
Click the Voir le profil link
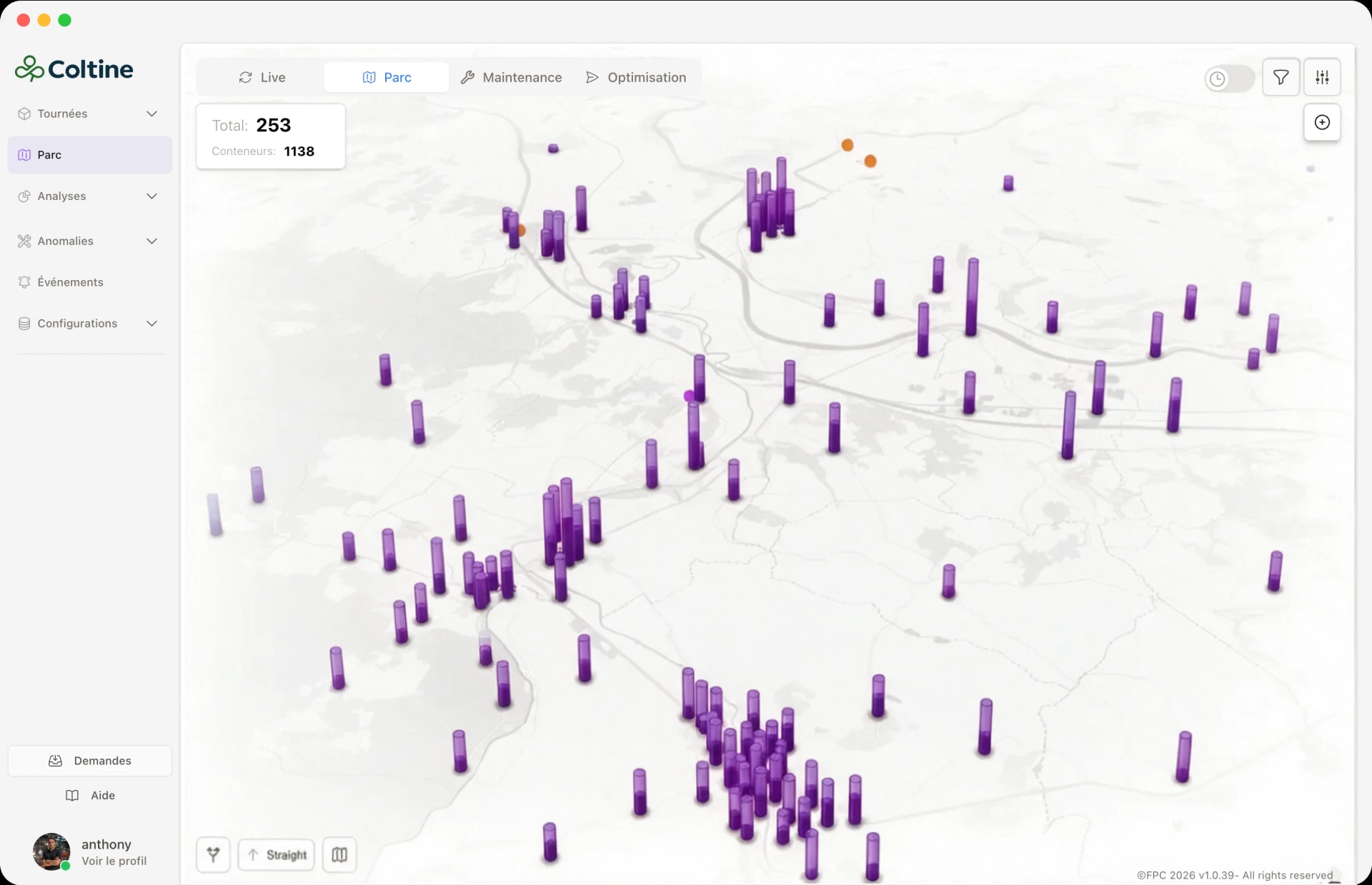(114, 861)
